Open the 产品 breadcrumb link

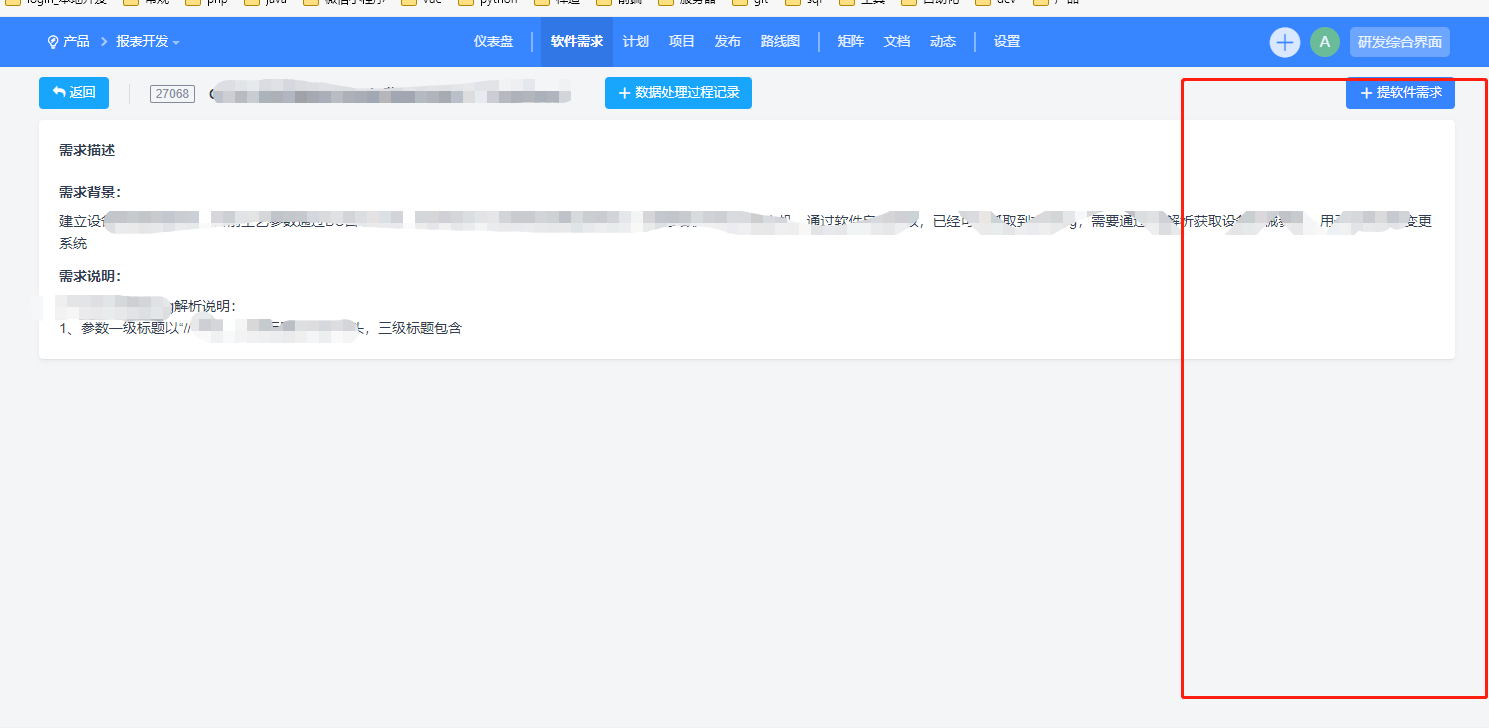[68, 42]
